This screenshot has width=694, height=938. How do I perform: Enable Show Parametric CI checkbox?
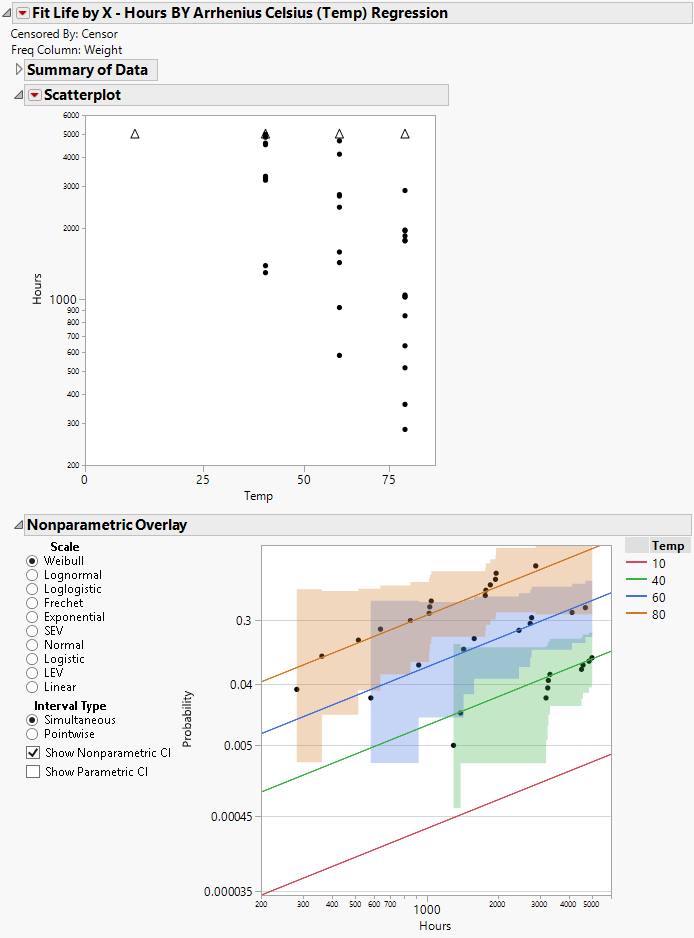[x=33, y=772]
